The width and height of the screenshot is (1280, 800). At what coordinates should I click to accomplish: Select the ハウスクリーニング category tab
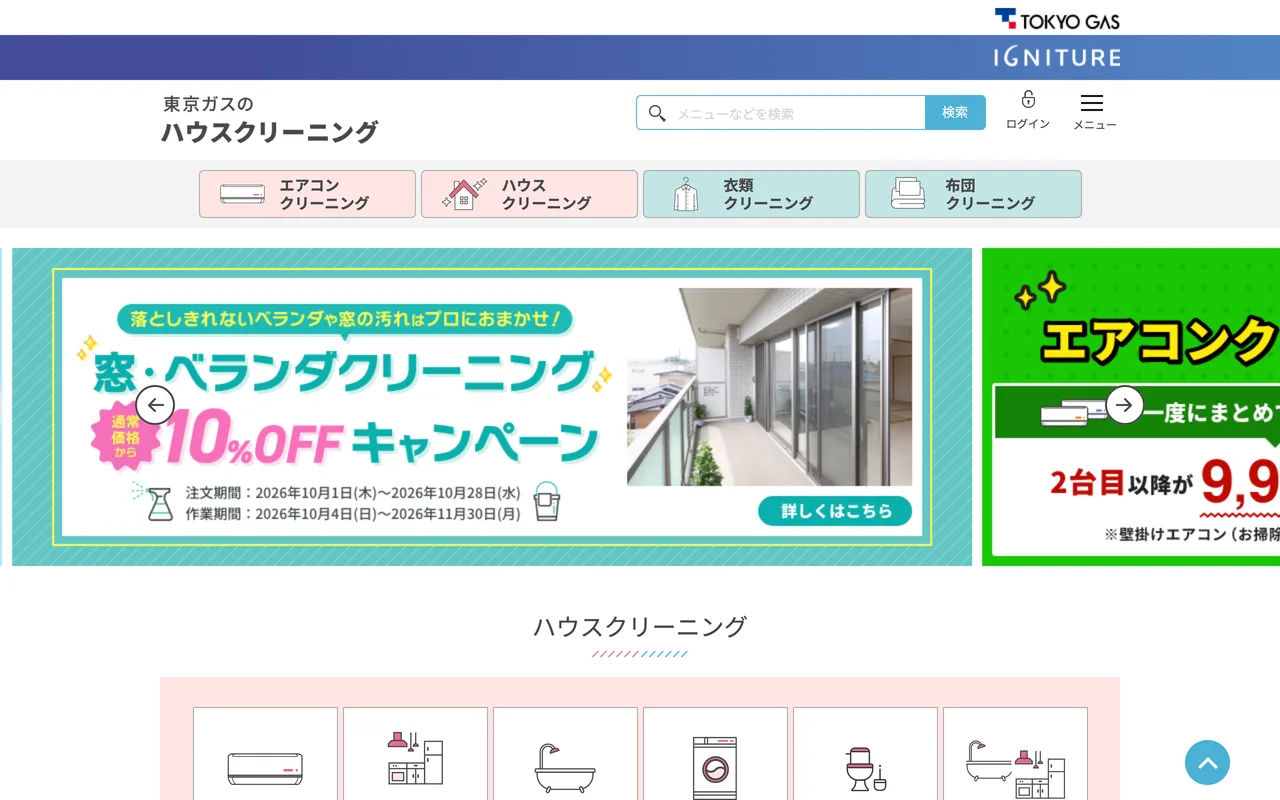[x=529, y=194]
